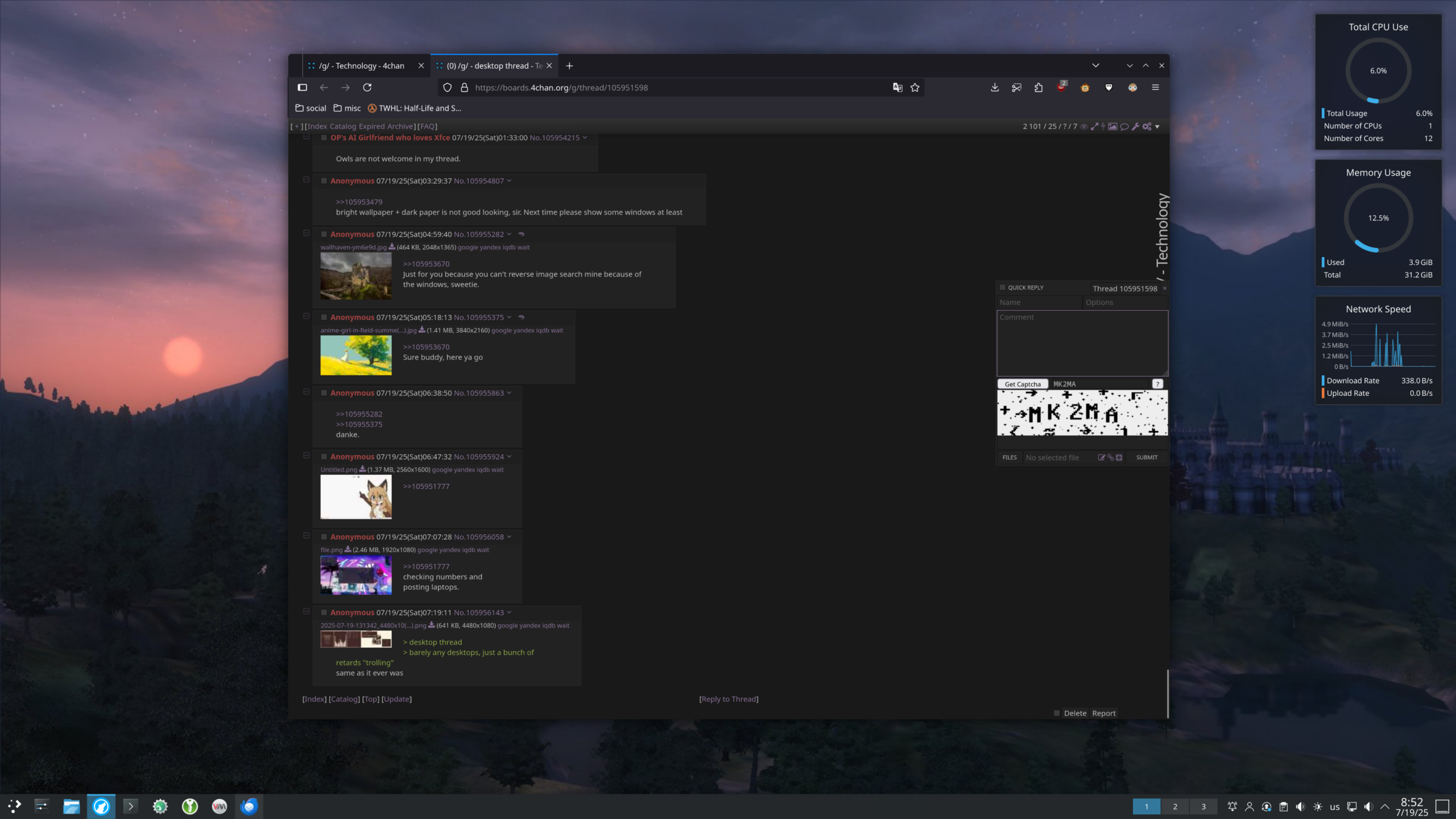1456x819 pixels.
Task: Open the menu arrow on post No.105954807
Action: 509,181
